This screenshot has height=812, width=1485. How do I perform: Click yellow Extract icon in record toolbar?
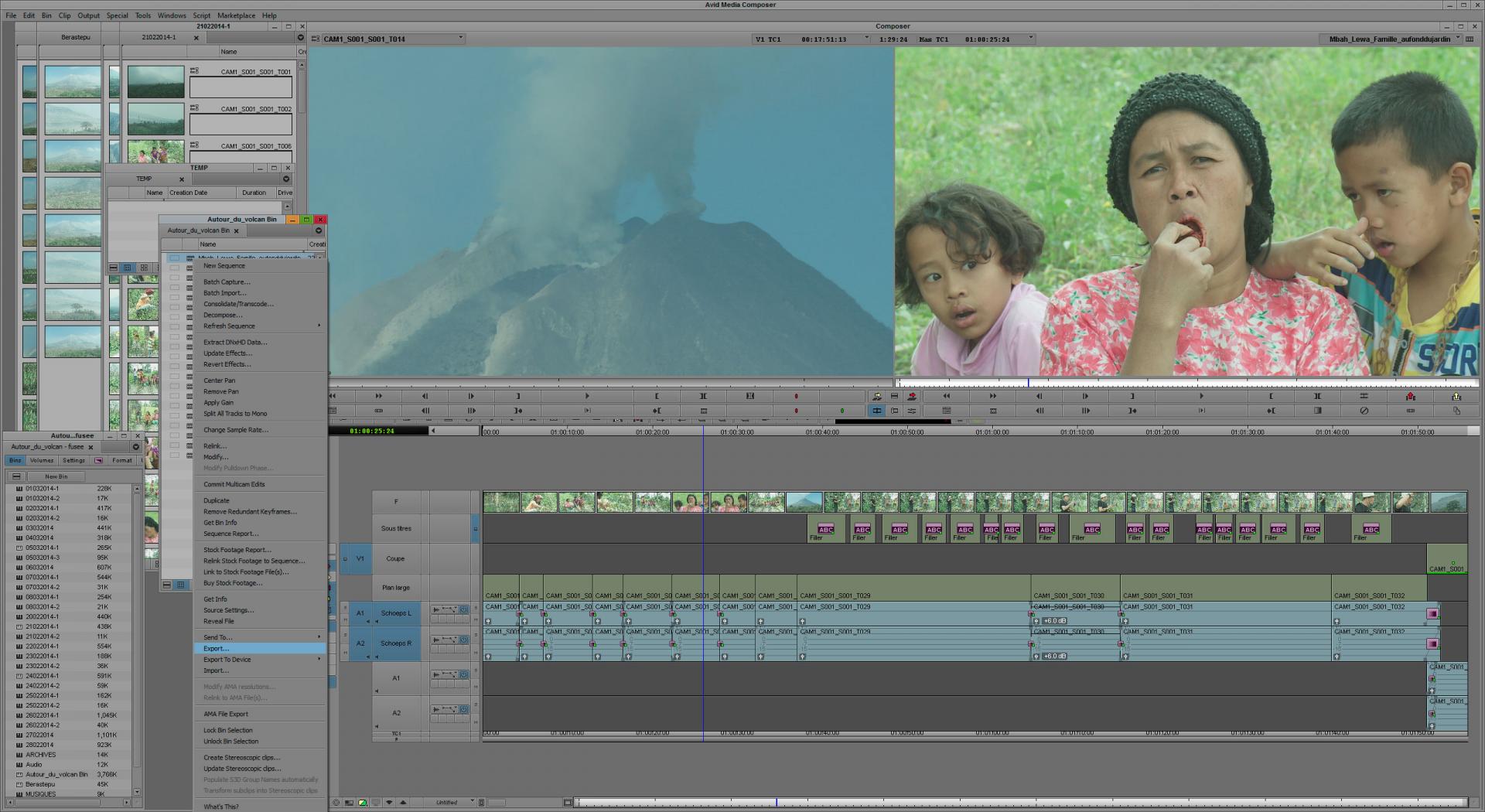(x=1456, y=396)
